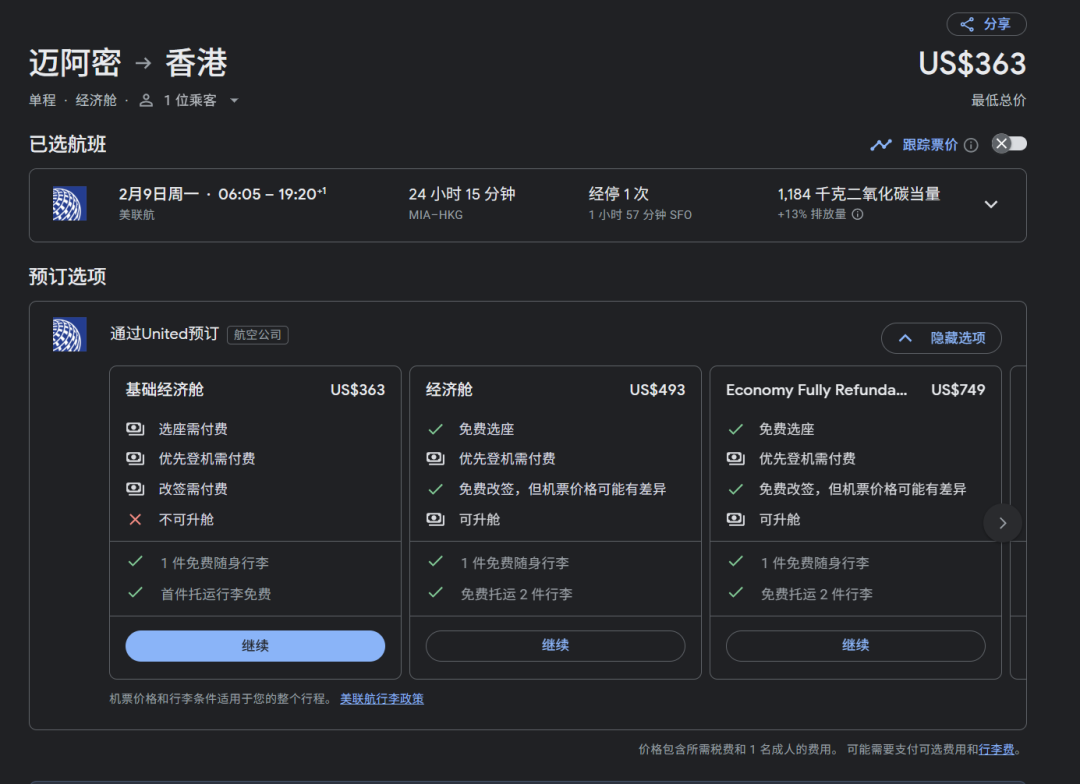Toggle the 跟踪票价 price tracking switch
This screenshot has height=784, width=1080.
pyautogui.click(x=1008, y=144)
